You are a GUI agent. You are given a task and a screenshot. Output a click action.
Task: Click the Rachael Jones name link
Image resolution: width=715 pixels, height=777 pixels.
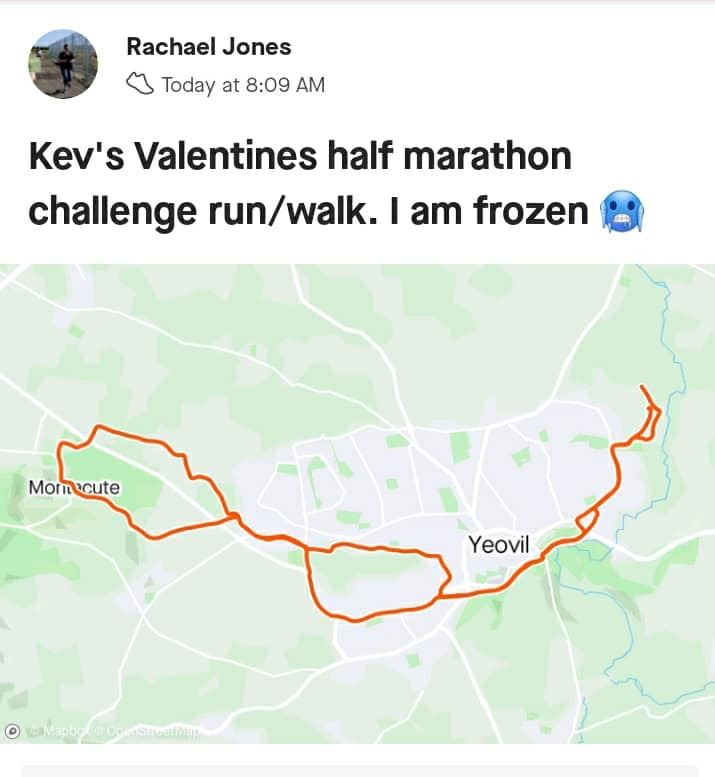pyautogui.click(x=209, y=47)
